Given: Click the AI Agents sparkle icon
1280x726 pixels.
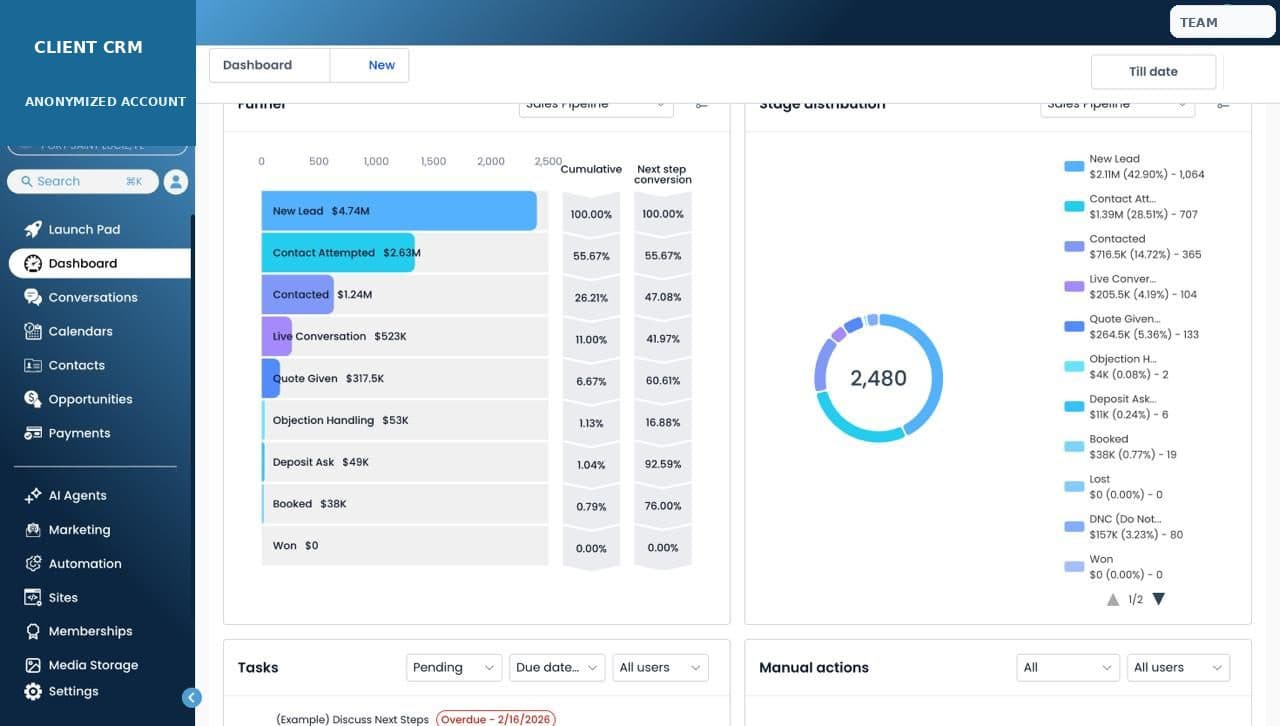Looking at the screenshot, I should pos(33,495).
